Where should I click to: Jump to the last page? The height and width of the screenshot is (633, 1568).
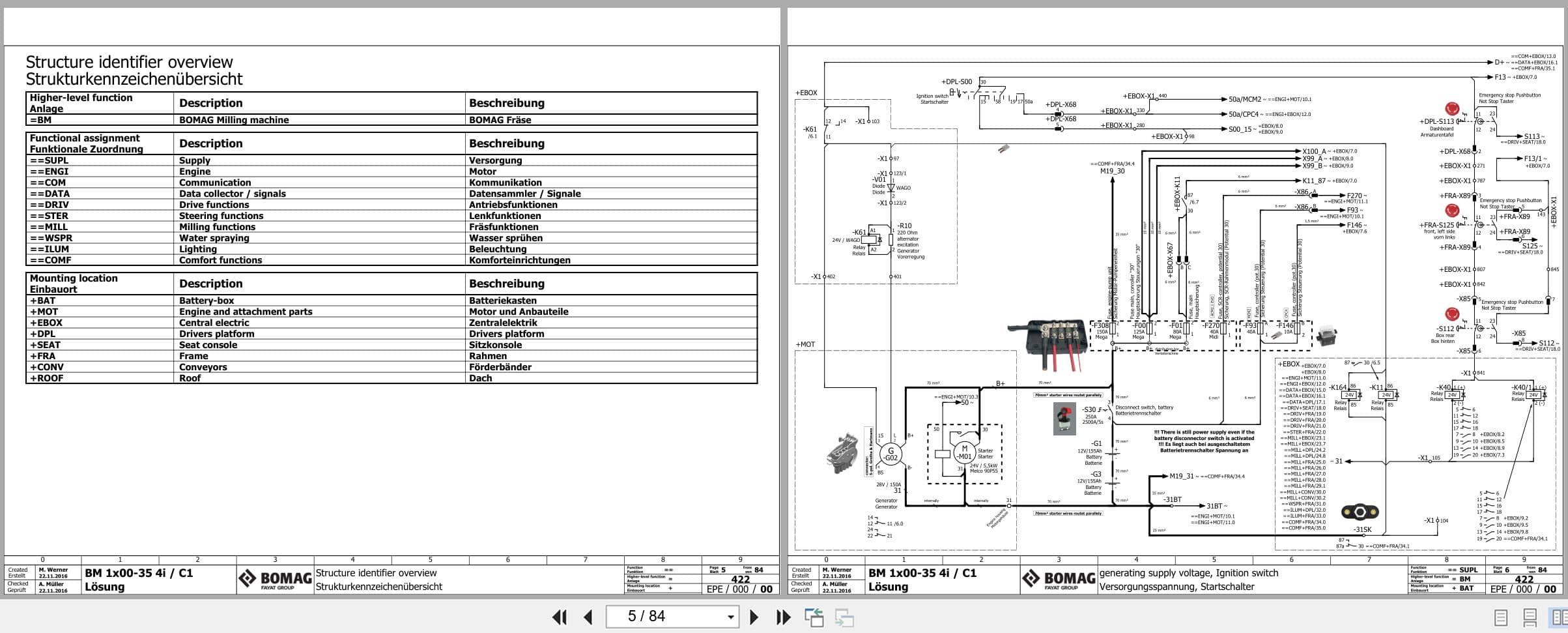[783, 617]
